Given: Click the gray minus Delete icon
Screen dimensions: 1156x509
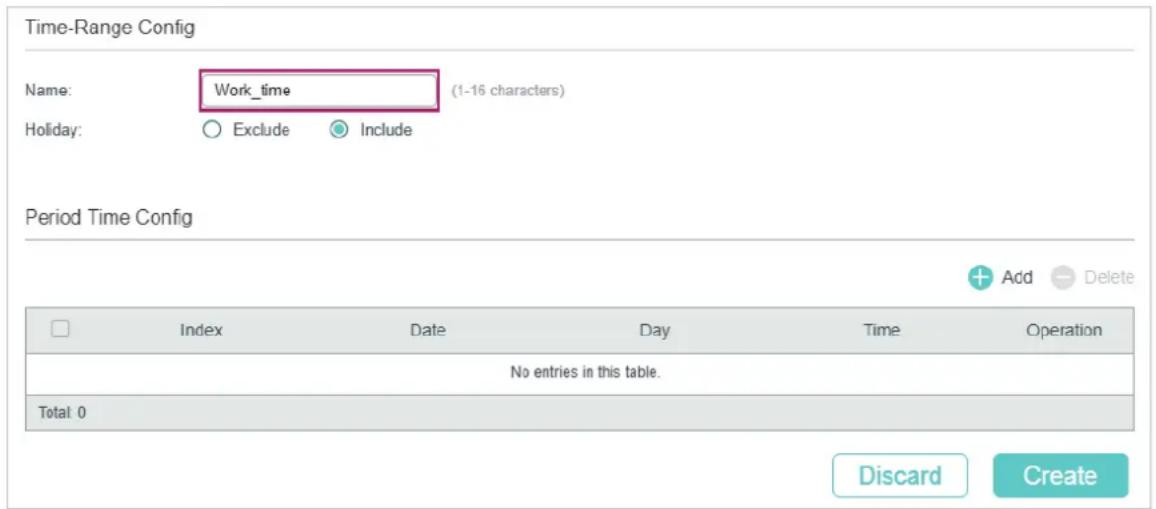Looking at the screenshot, I should click(x=1062, y=278).
